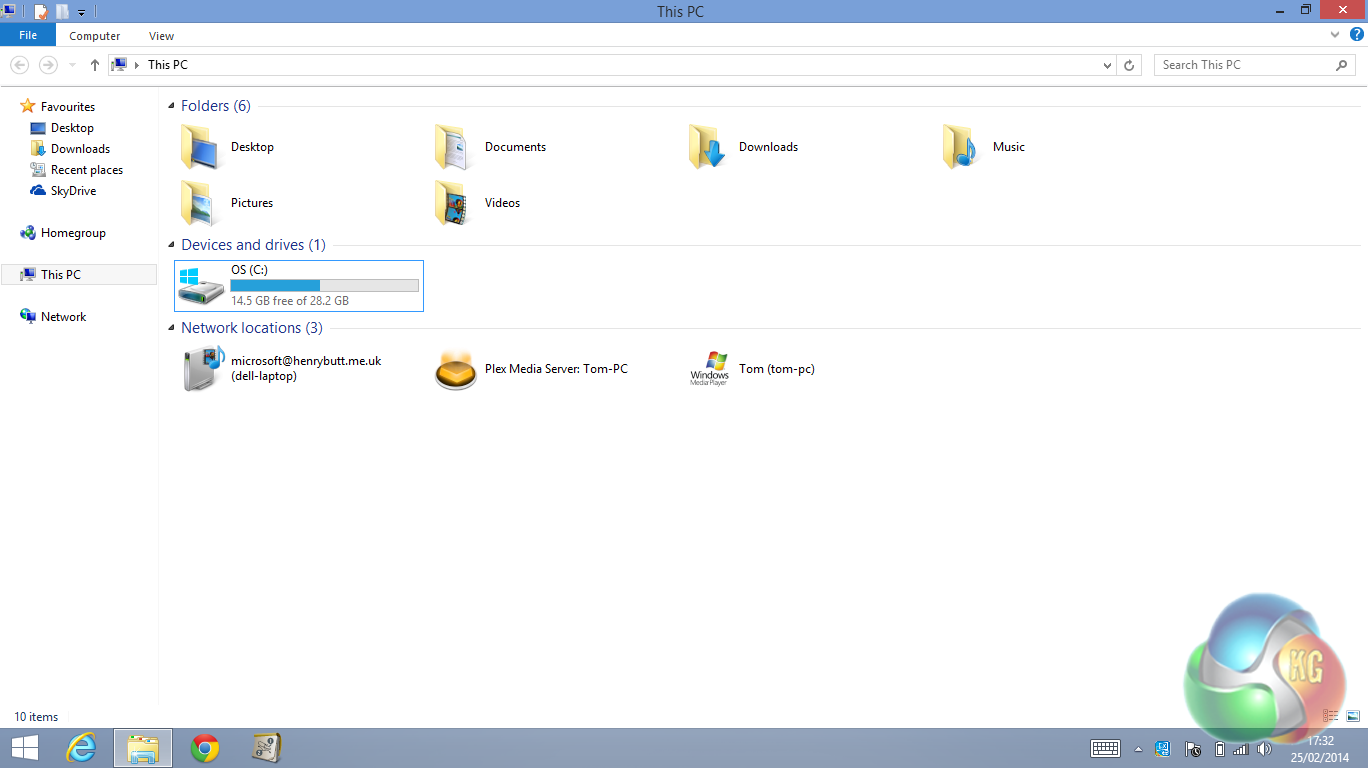Click the 10 items status bar text
This screenshot has height=768, width=1368.
tap(36, 717)
